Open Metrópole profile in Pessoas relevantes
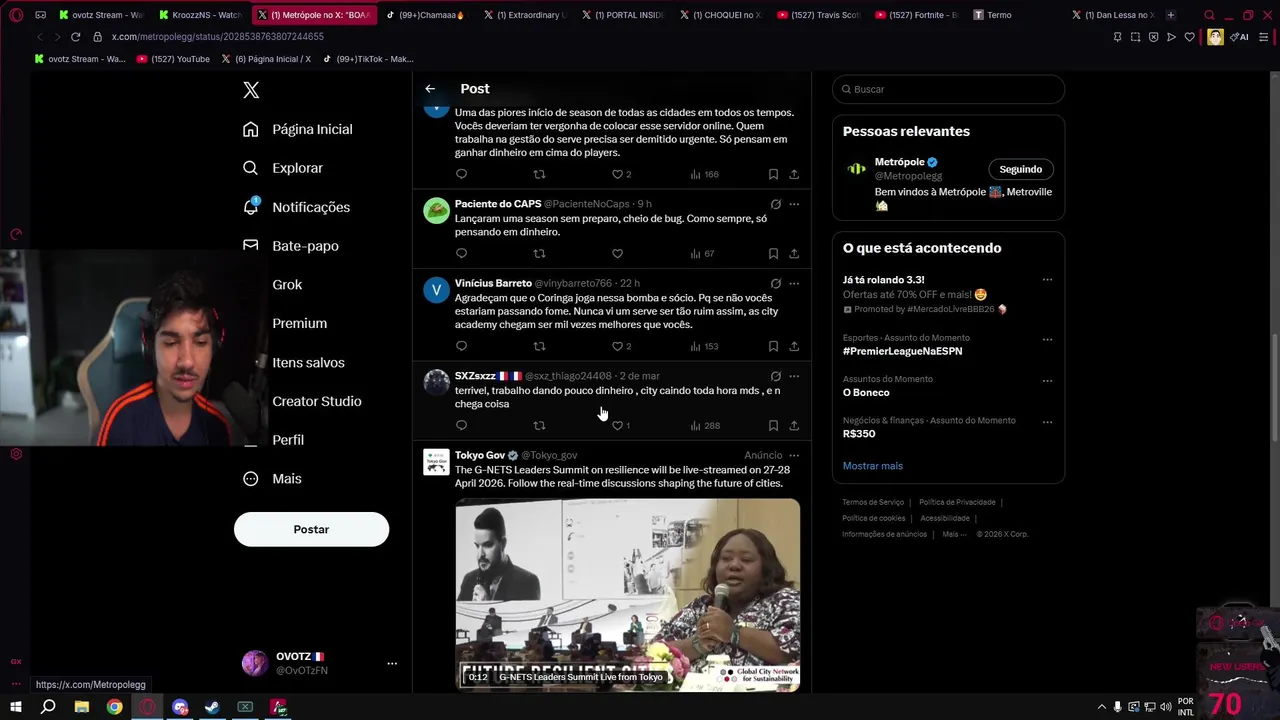 [x=900, y=162]
